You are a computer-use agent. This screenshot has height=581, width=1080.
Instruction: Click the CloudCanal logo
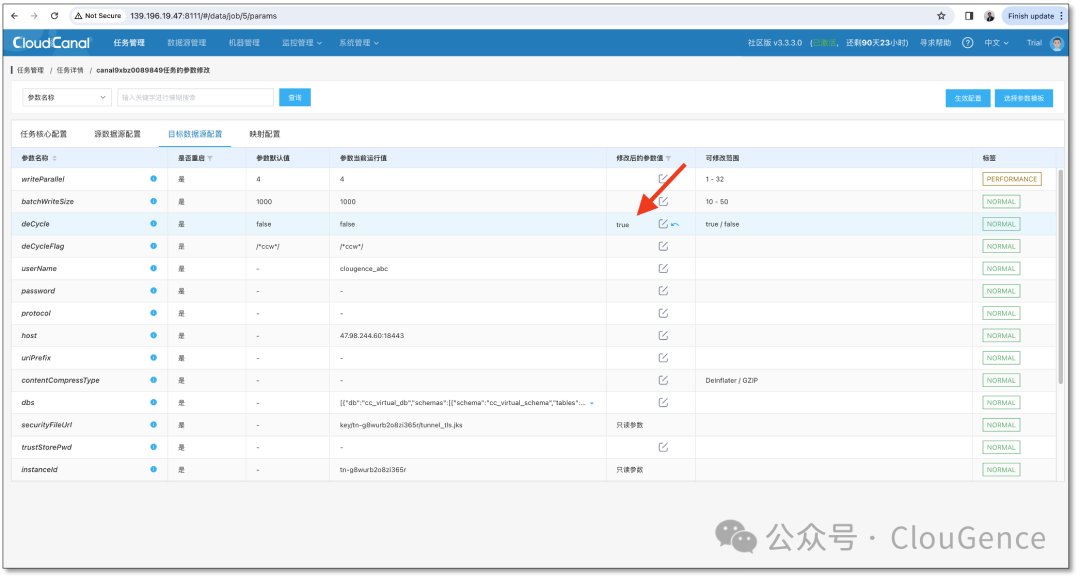(x=51, y=43)
